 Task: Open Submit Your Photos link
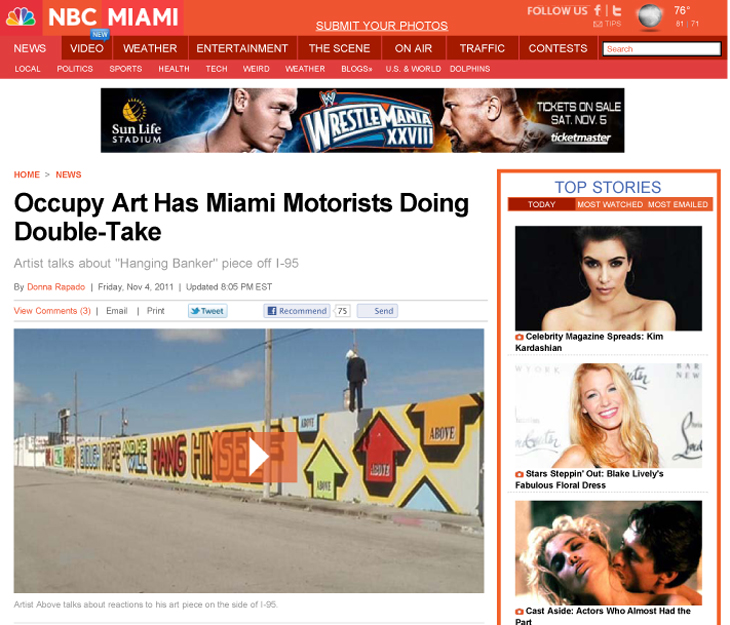pos(382,26)
